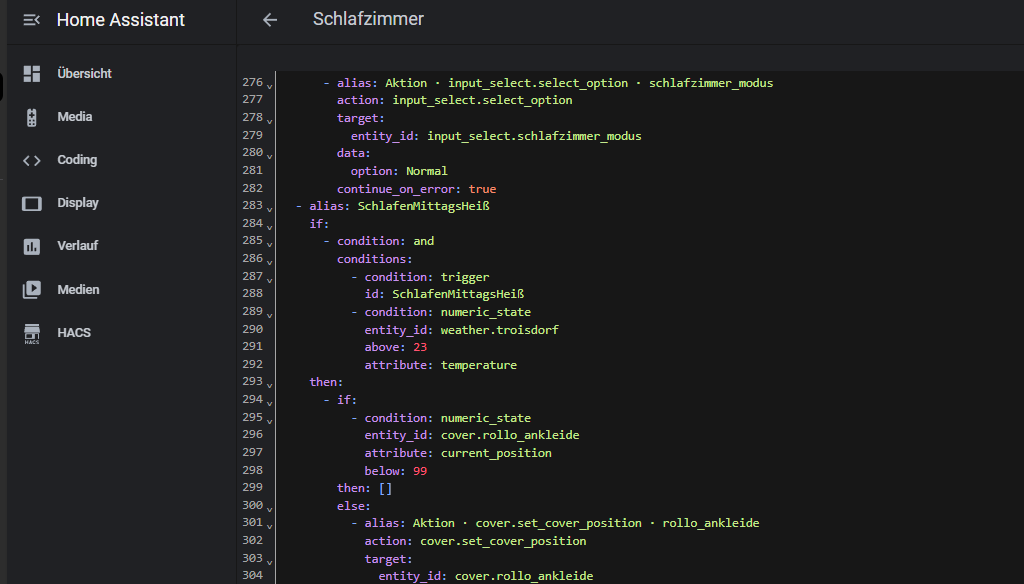Go back with the left arrow icon
Image resolution: width=1024 pixels, height=584 pixels.
tap(270, 20)
